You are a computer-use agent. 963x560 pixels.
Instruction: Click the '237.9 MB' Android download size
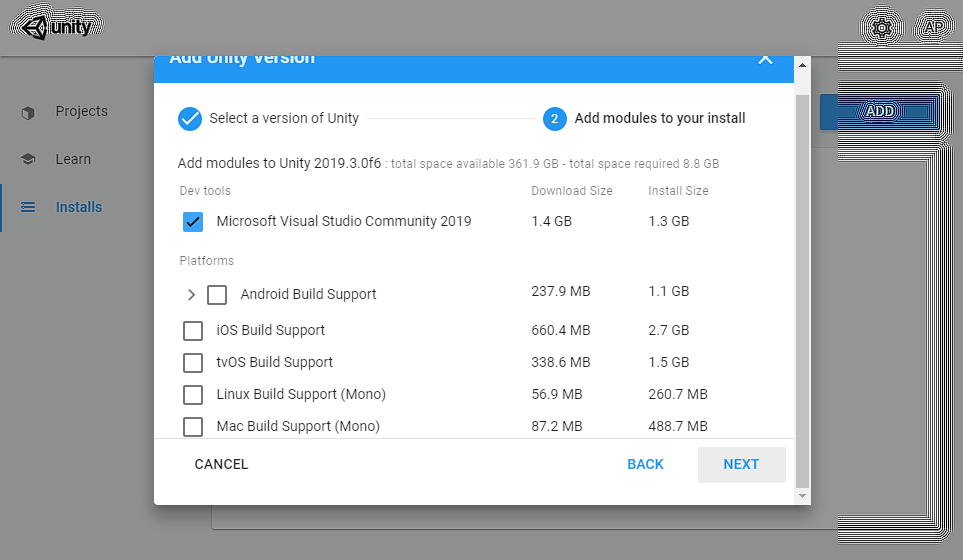(561, 292)
